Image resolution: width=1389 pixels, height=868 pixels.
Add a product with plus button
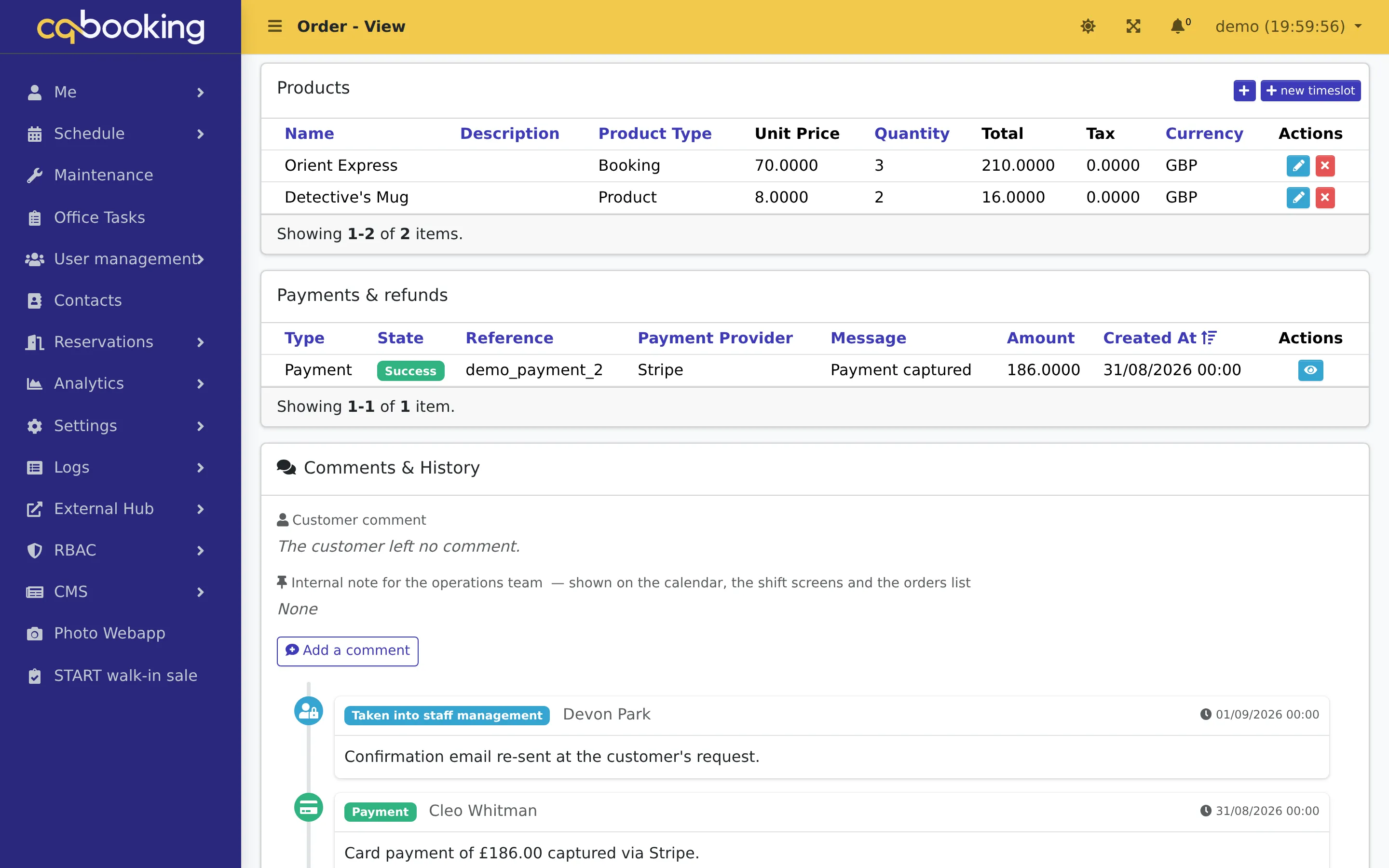tap(1244, 91)
